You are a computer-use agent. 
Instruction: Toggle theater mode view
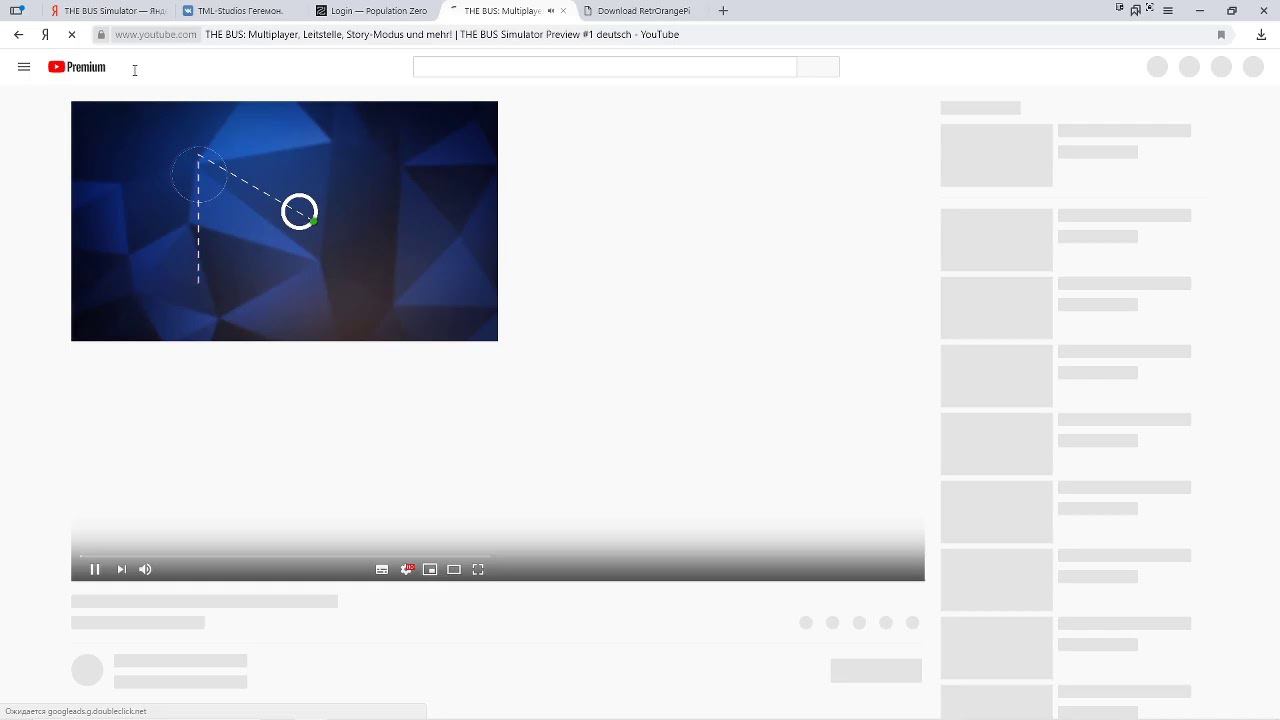click(454, 569)
